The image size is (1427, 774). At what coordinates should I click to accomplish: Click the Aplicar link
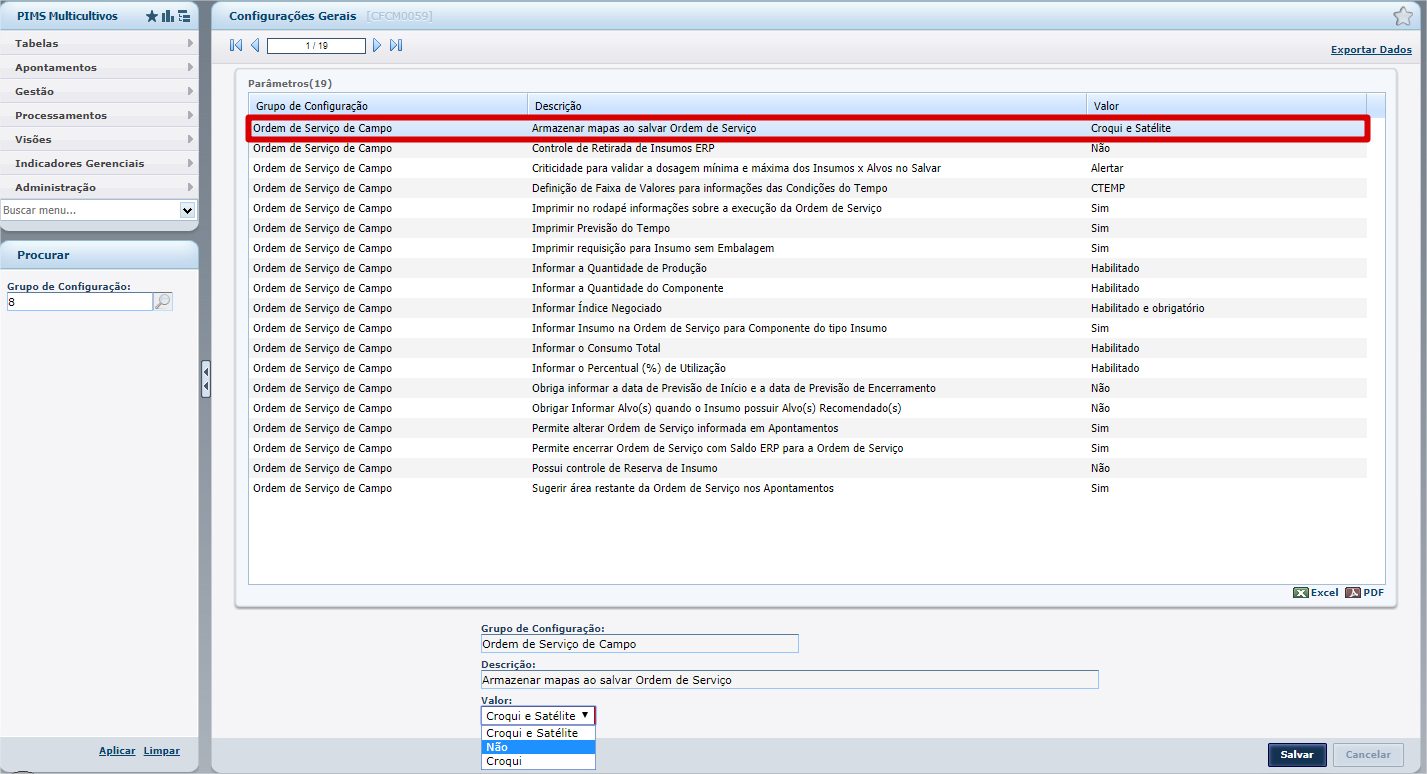(117, 750)
